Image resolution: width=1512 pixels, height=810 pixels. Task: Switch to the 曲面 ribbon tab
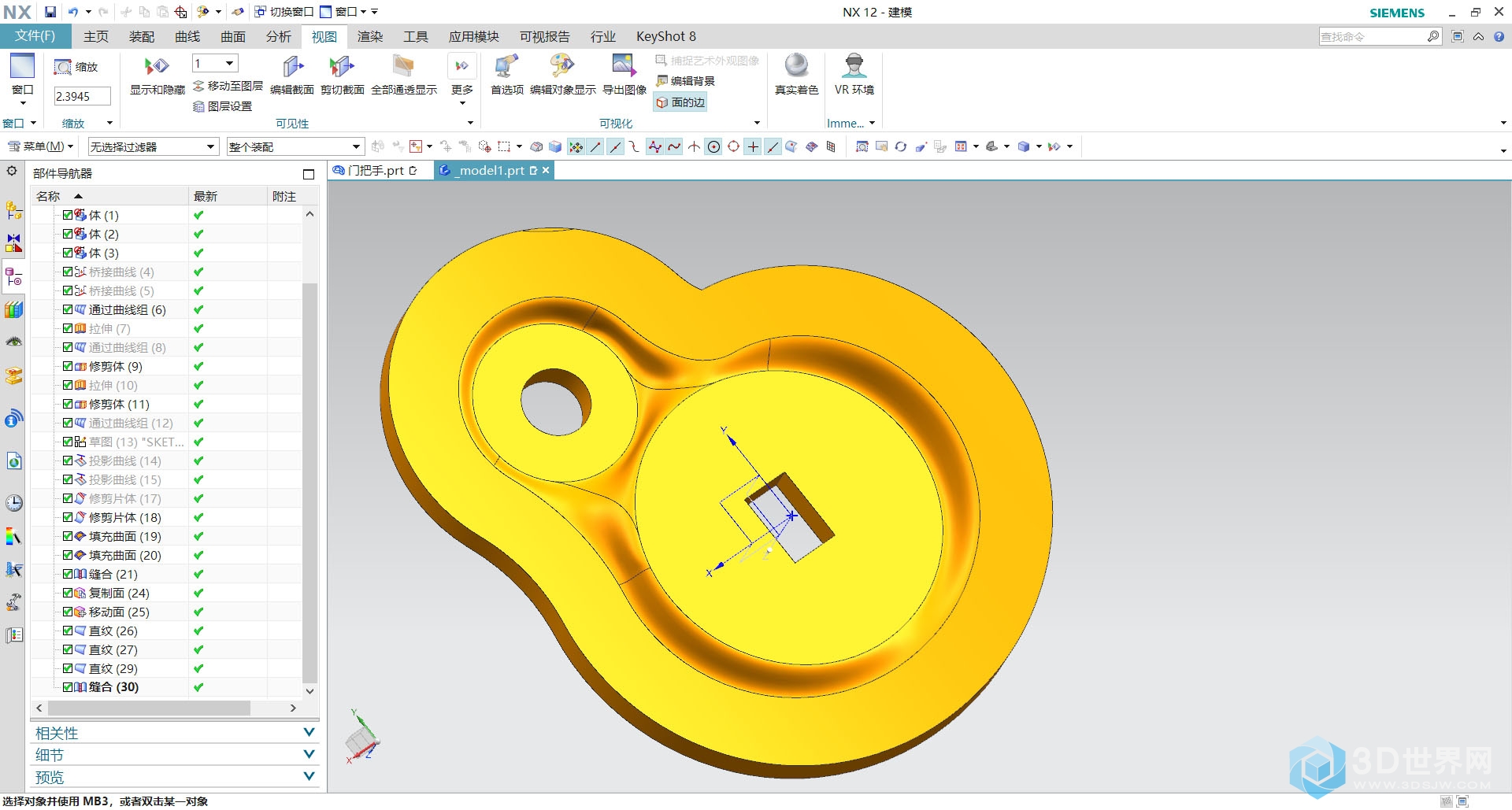232,36
